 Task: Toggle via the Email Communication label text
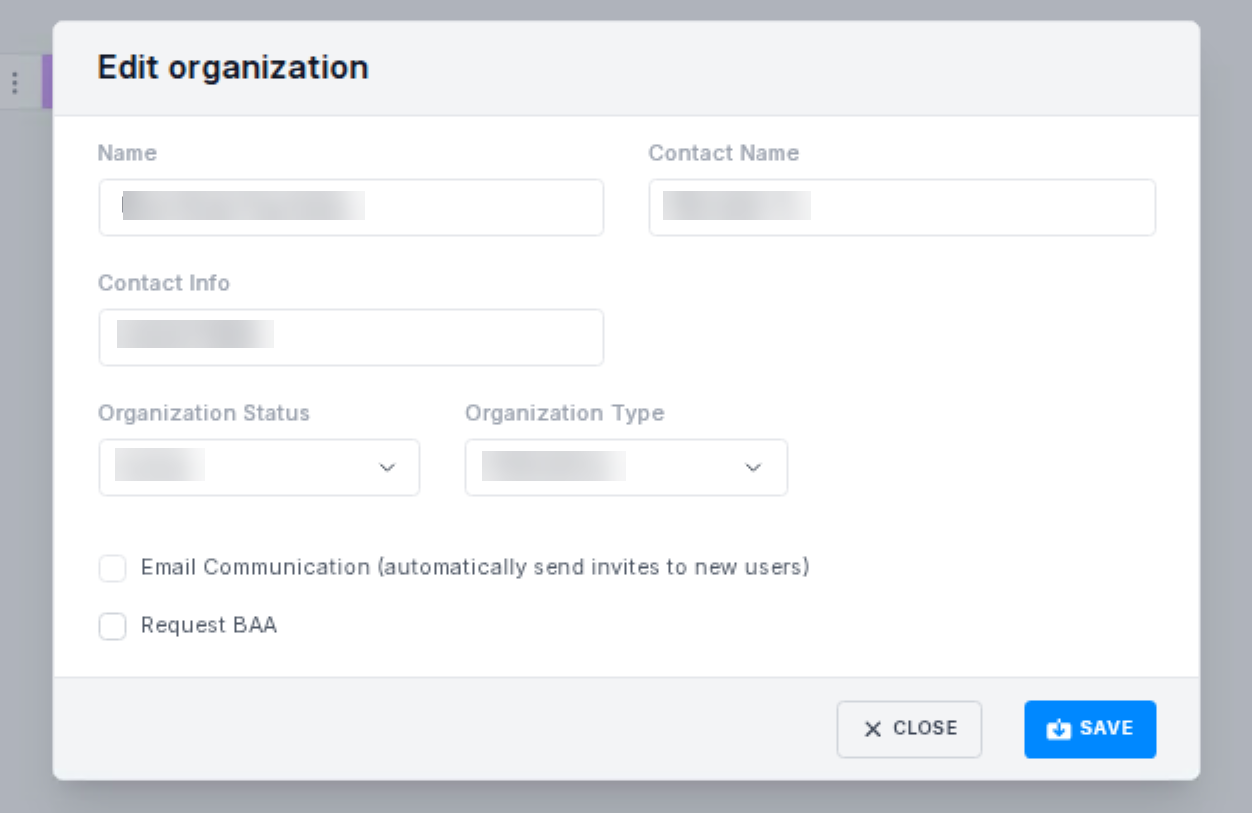pos(474,568)
